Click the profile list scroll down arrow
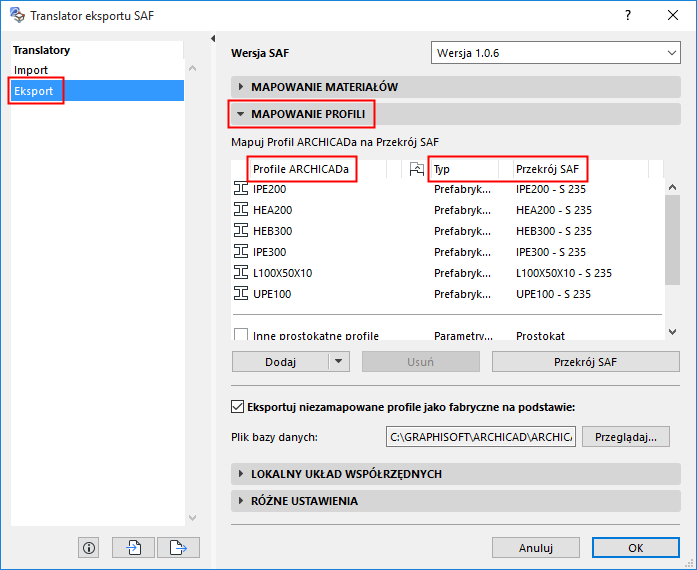 673,332
